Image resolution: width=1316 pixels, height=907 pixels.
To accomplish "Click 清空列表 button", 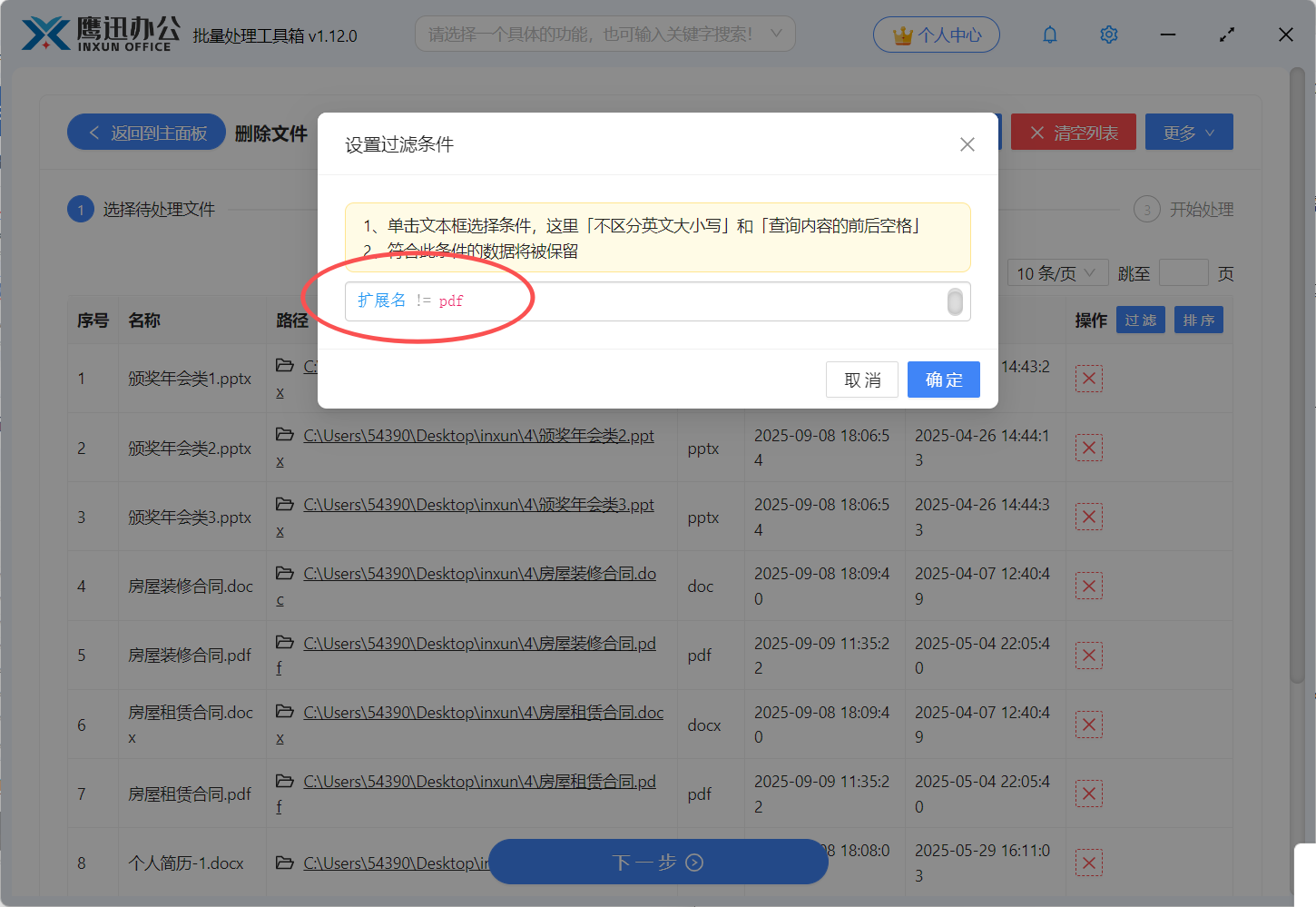I will pos(1074,133).
